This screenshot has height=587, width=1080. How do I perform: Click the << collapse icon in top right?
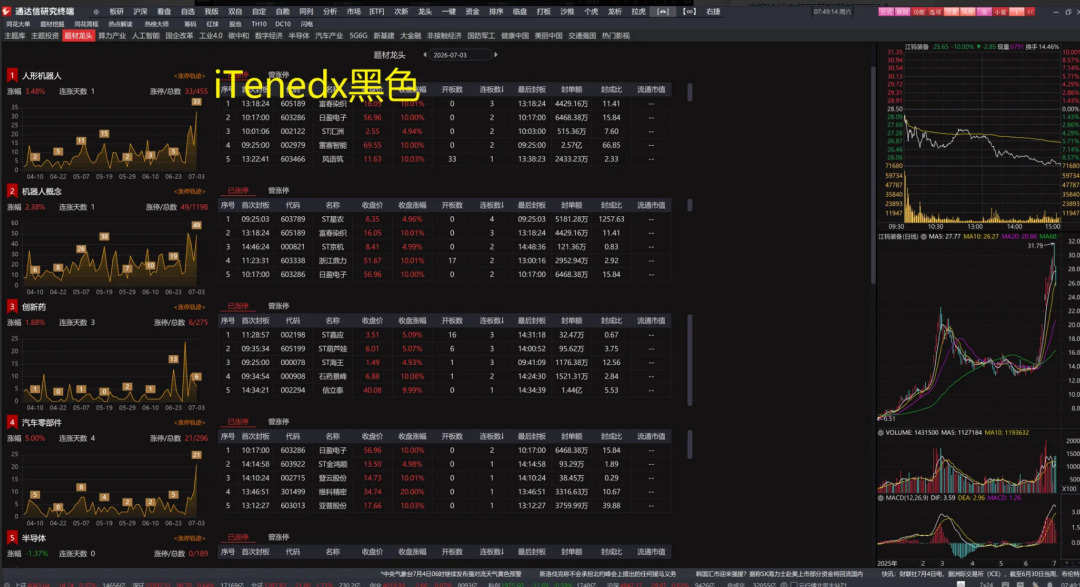[1030, 12]
